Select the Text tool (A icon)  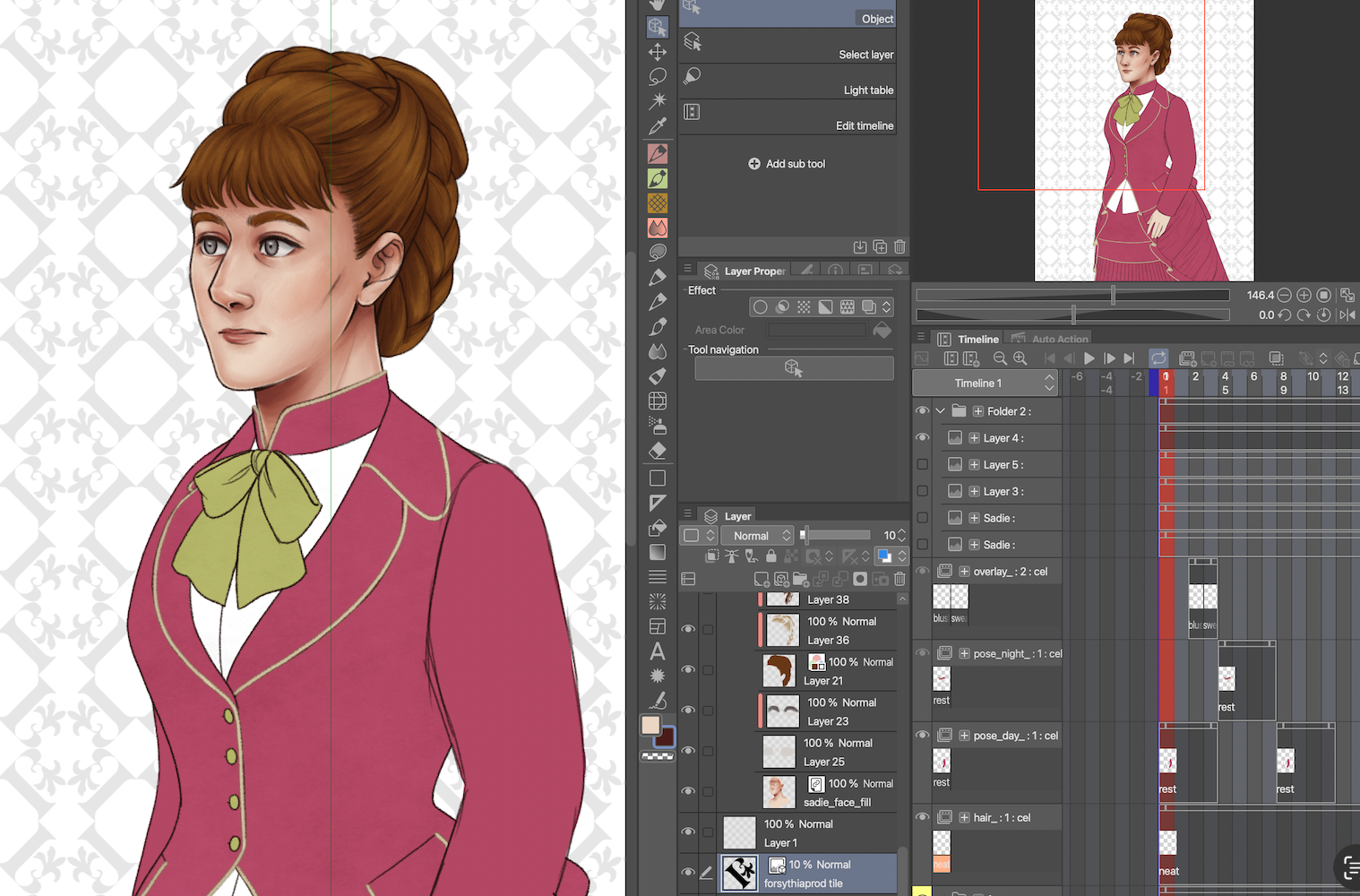click(x=658, y=651)
